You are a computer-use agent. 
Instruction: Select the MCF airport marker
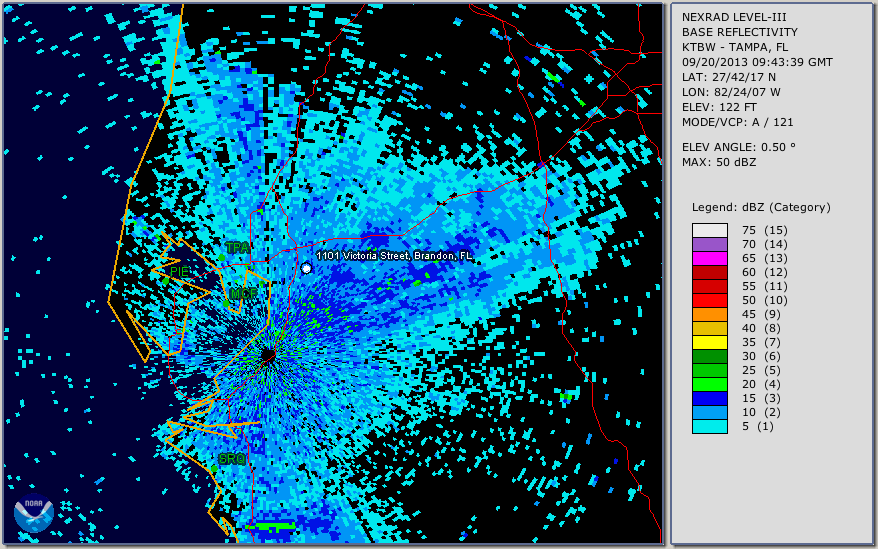click(x=240, y=294)
